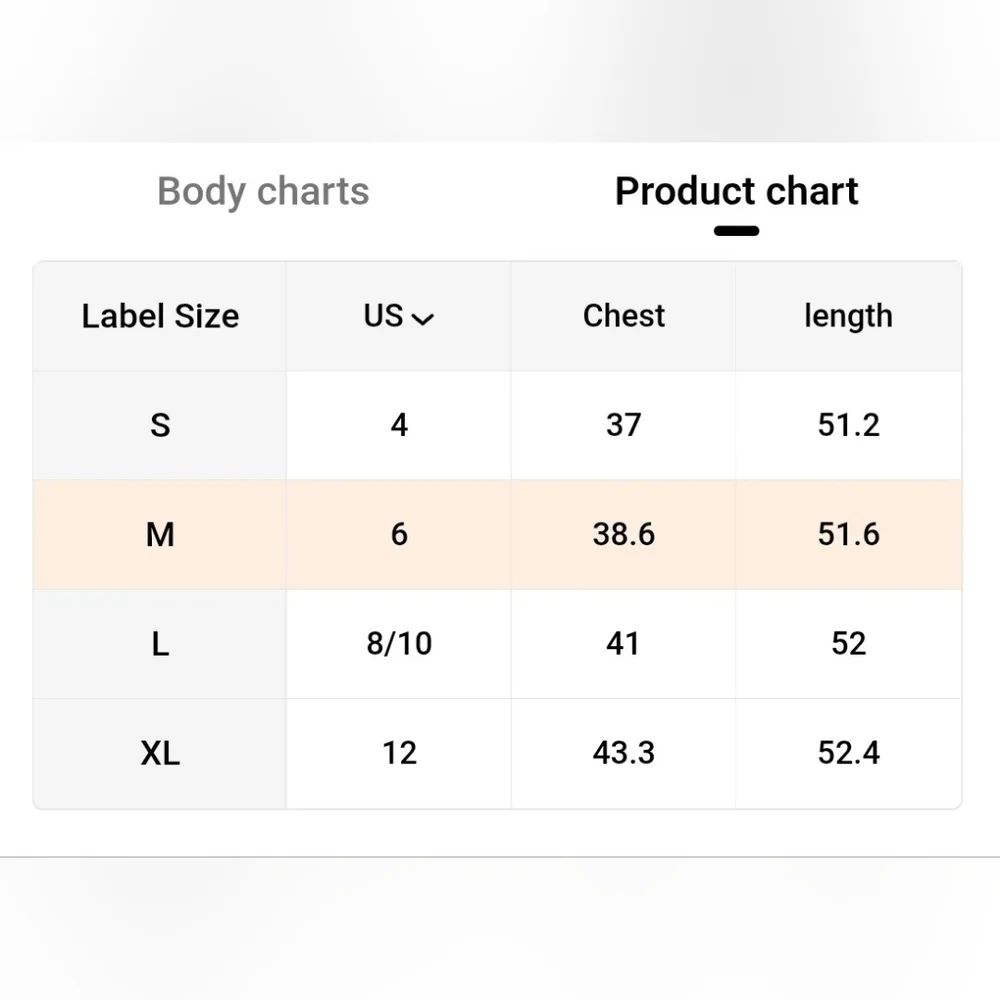Image resolution: width=1000 pixels, height=1000 pixels.
Task: Select the highlighted M size row
Action: 160,534
